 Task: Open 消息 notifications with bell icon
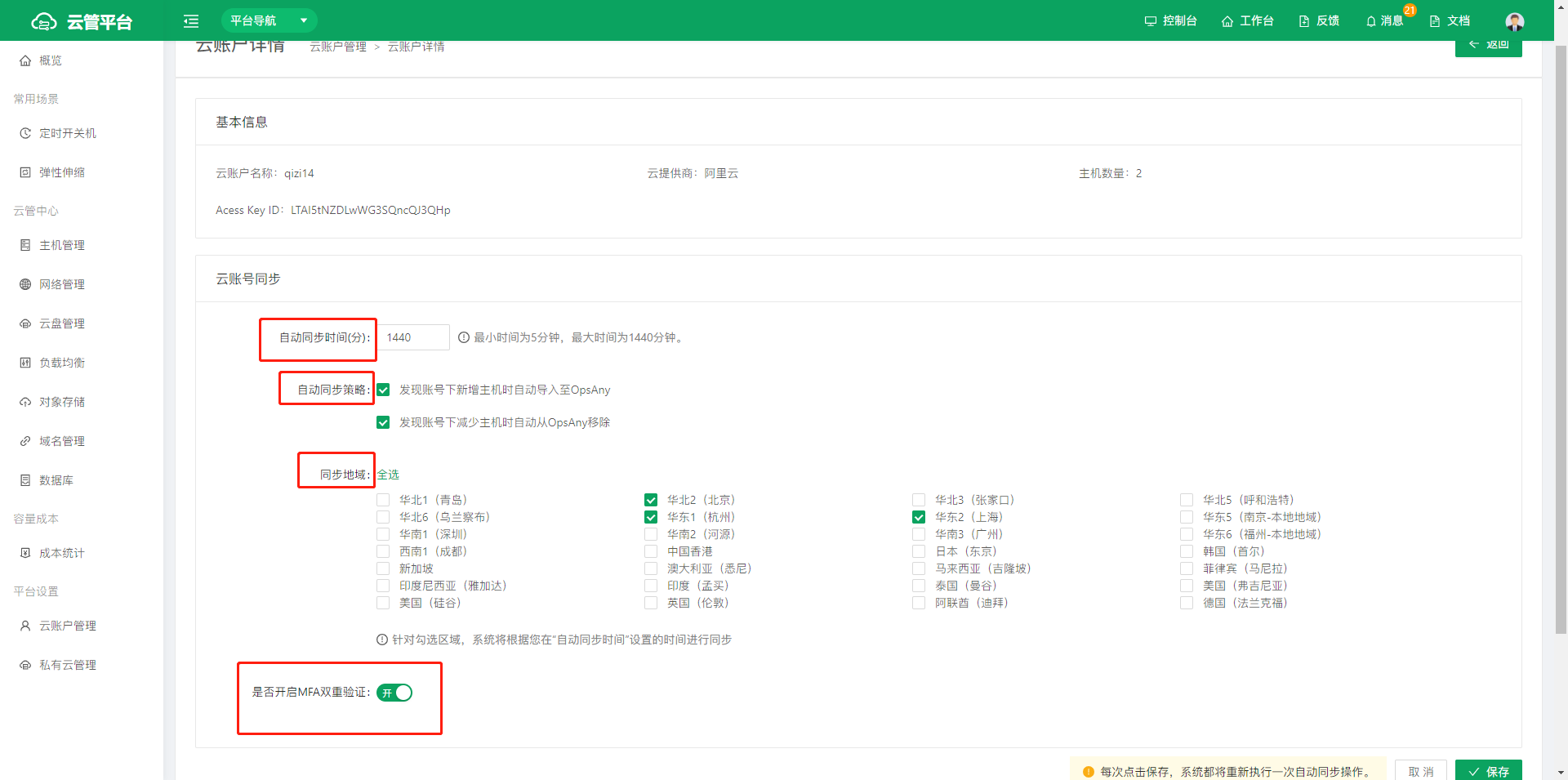1385,20
